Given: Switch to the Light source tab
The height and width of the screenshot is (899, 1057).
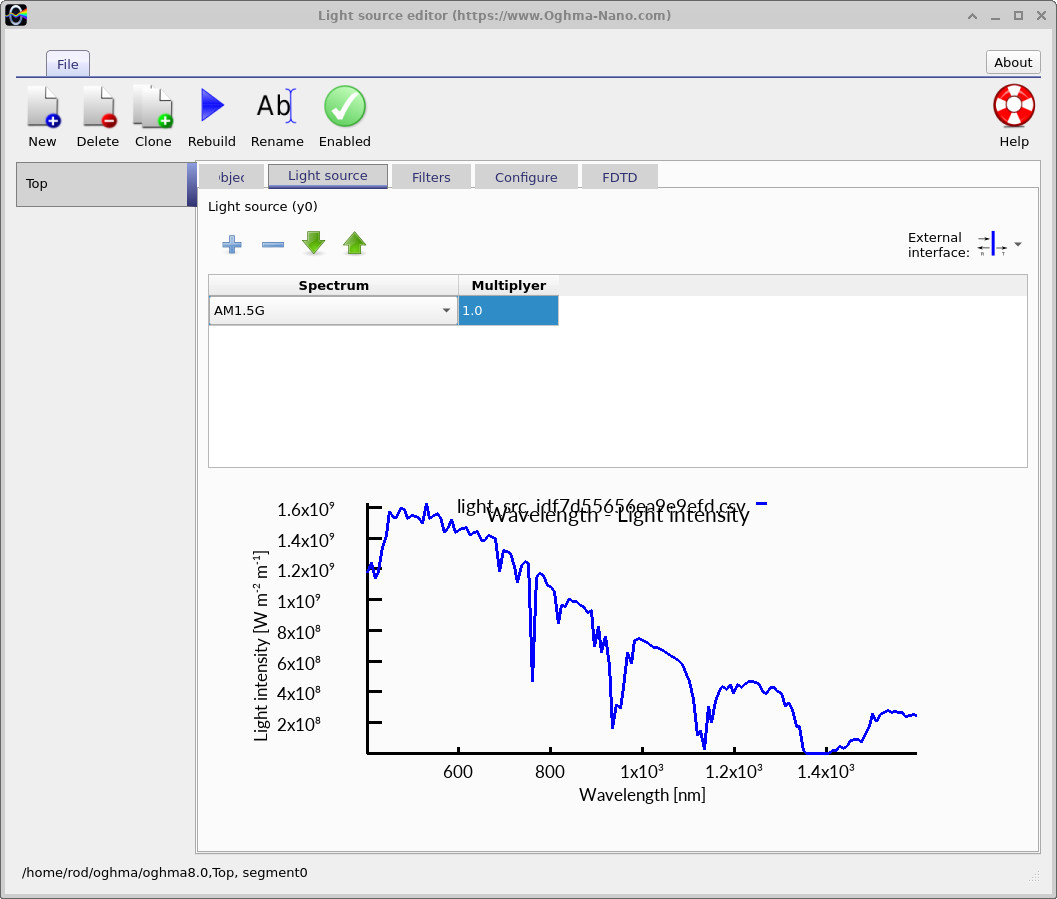Looking at the screenshot, I should tap(328, 176).
